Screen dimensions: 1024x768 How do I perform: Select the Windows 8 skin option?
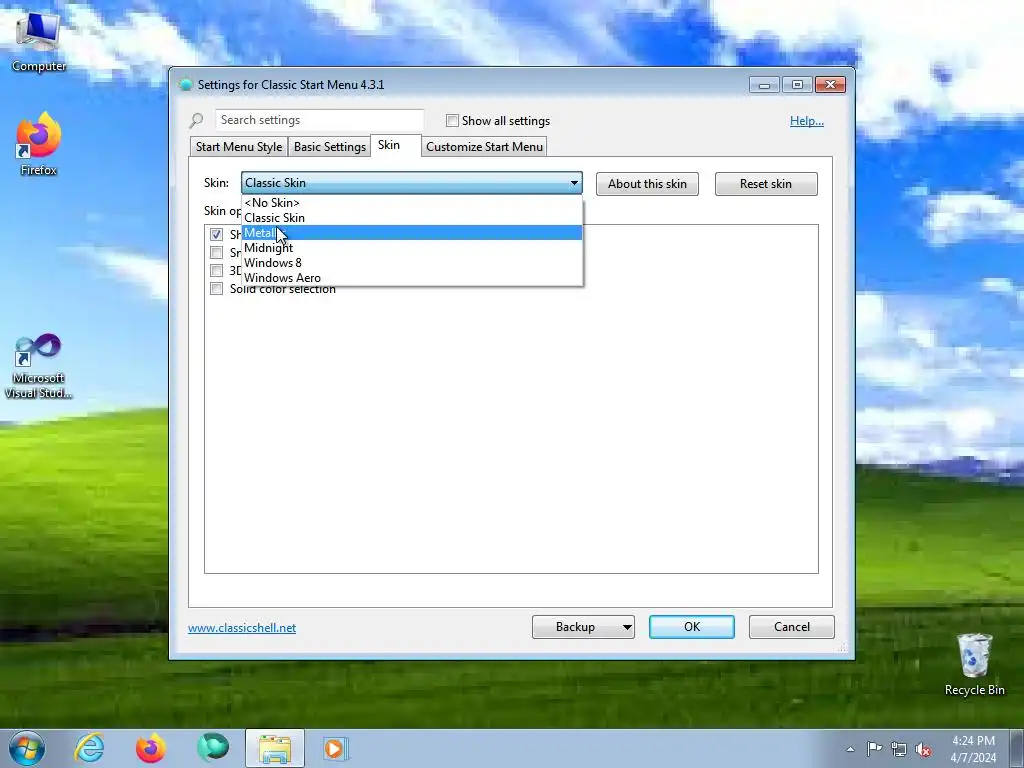411,263
